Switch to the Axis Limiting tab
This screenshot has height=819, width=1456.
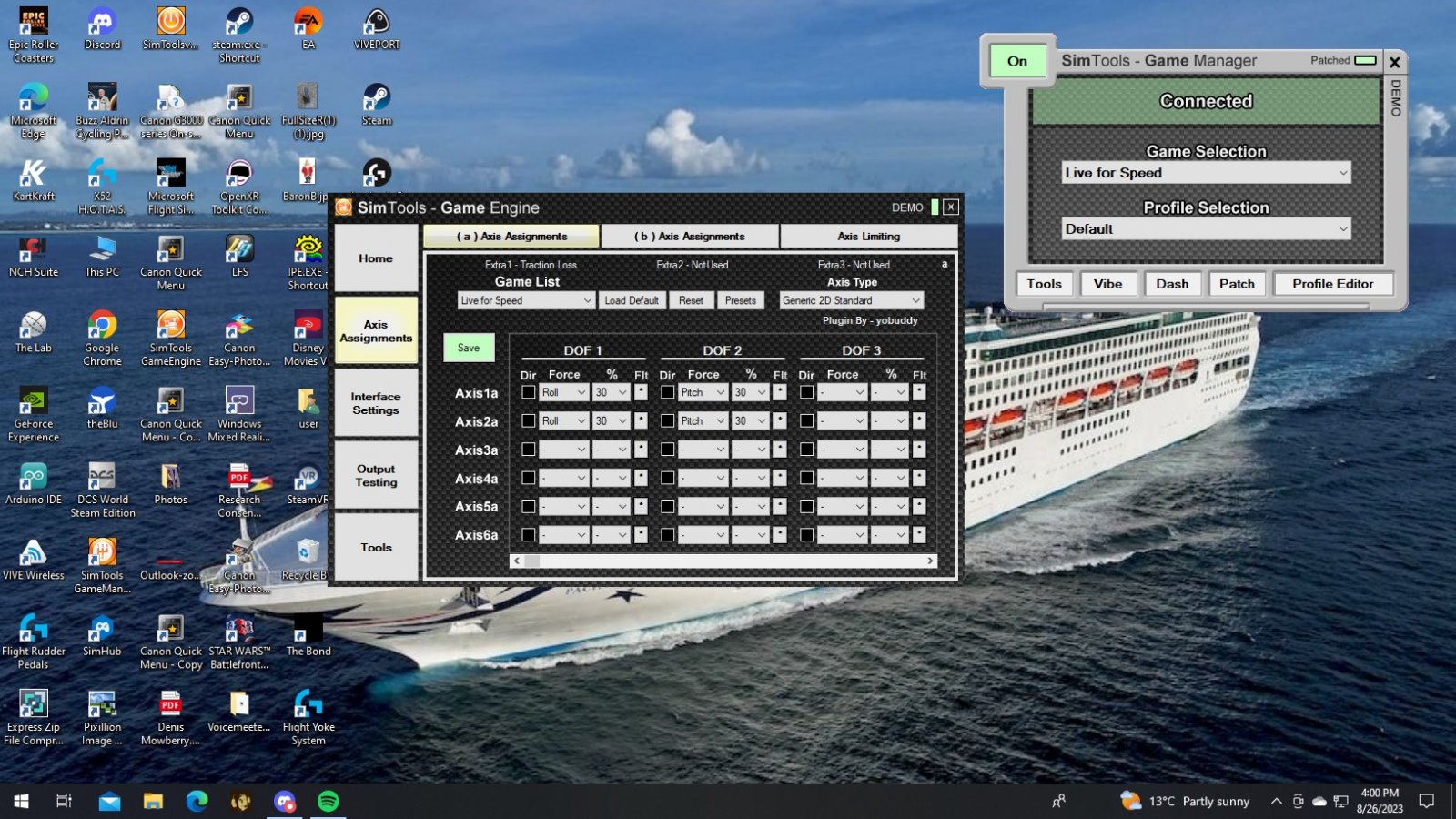coord(868,237)
